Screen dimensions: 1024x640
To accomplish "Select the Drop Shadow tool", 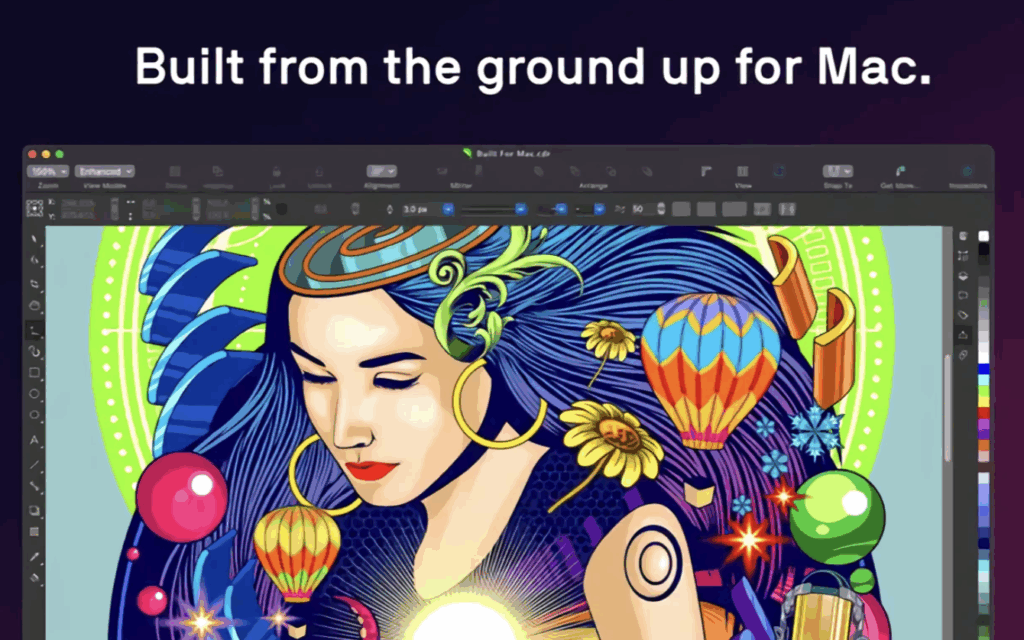I will coord(34,511).
